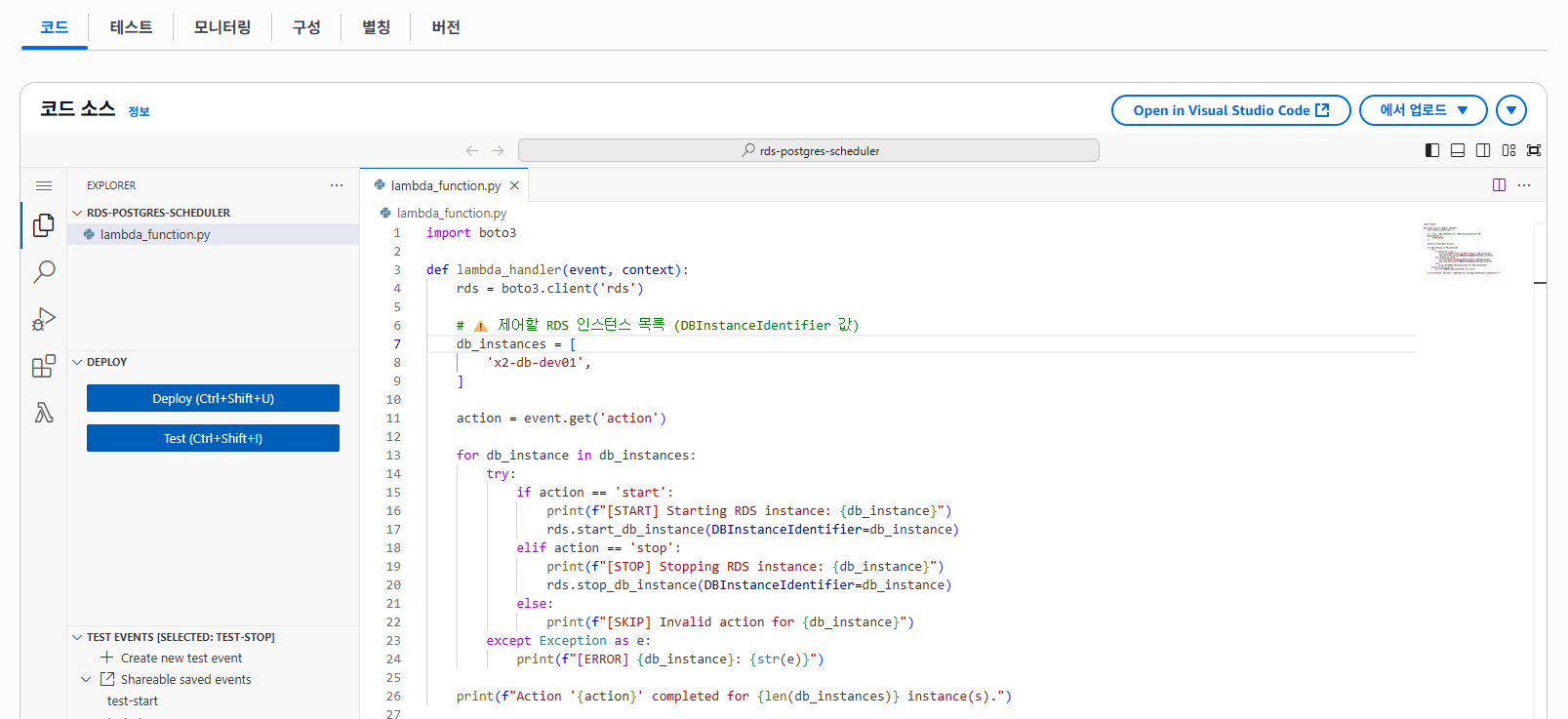The width and height of the screenshot is (1568, 719).
Task: Toggle the secondary side bar
Action: [x=1483, y=150]
